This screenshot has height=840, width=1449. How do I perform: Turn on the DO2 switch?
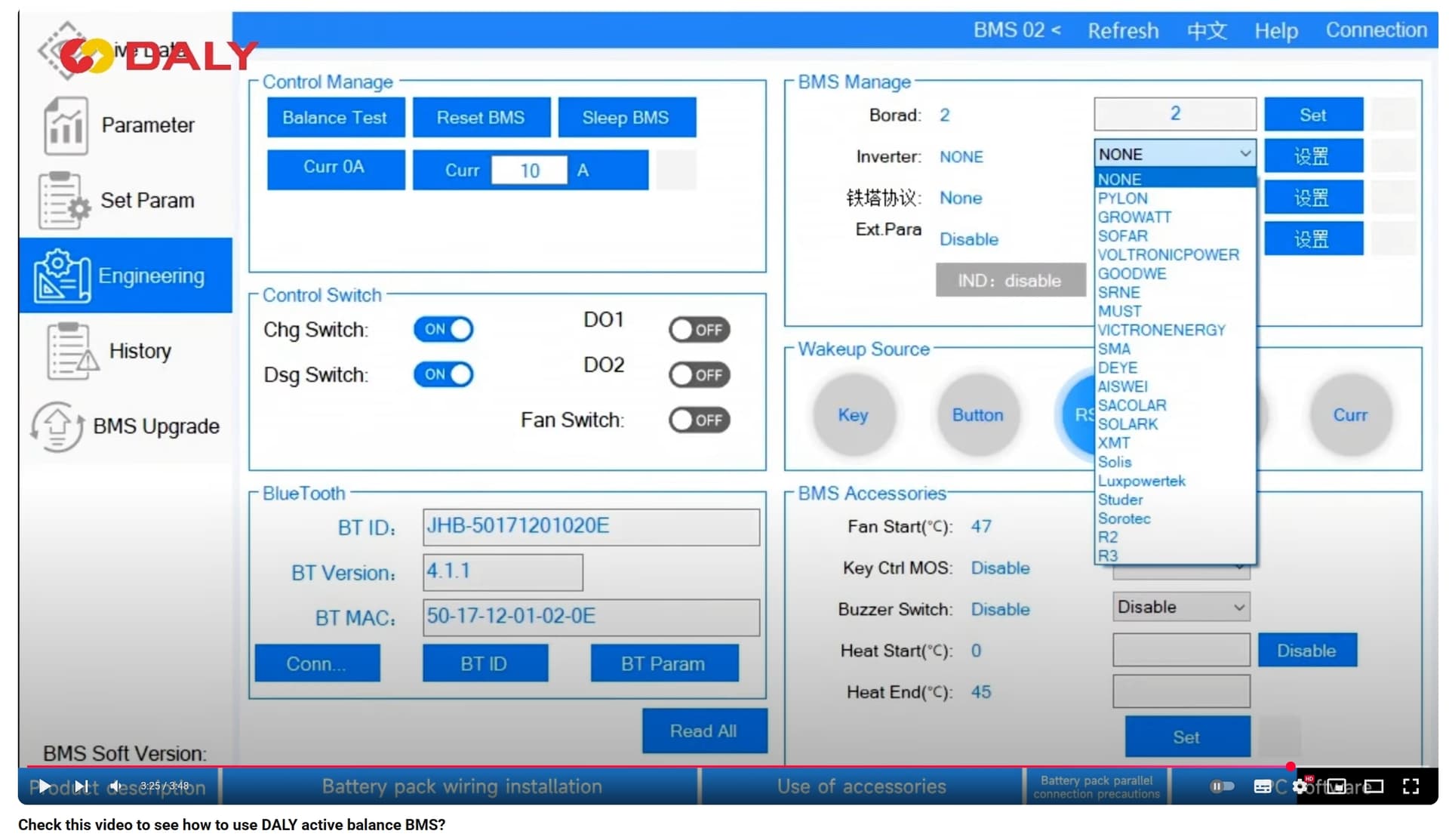pos(699,375)
